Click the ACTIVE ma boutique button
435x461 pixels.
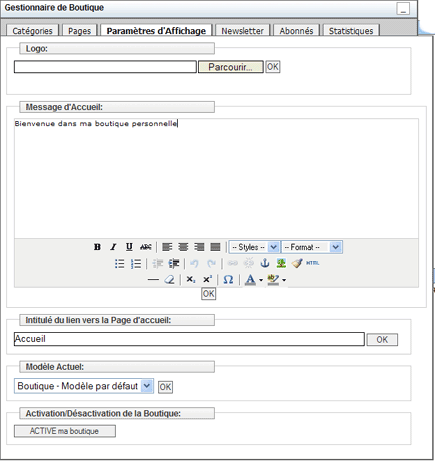coord(65,431)
